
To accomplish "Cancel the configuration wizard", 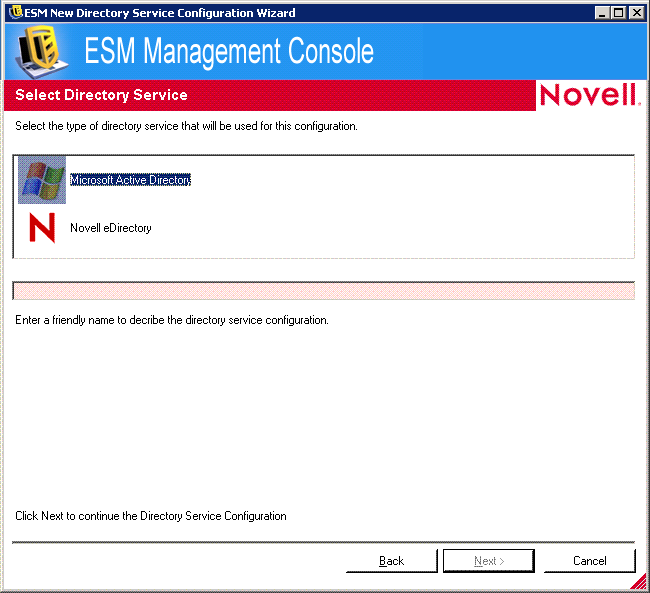I will click(x=589, y=561).
